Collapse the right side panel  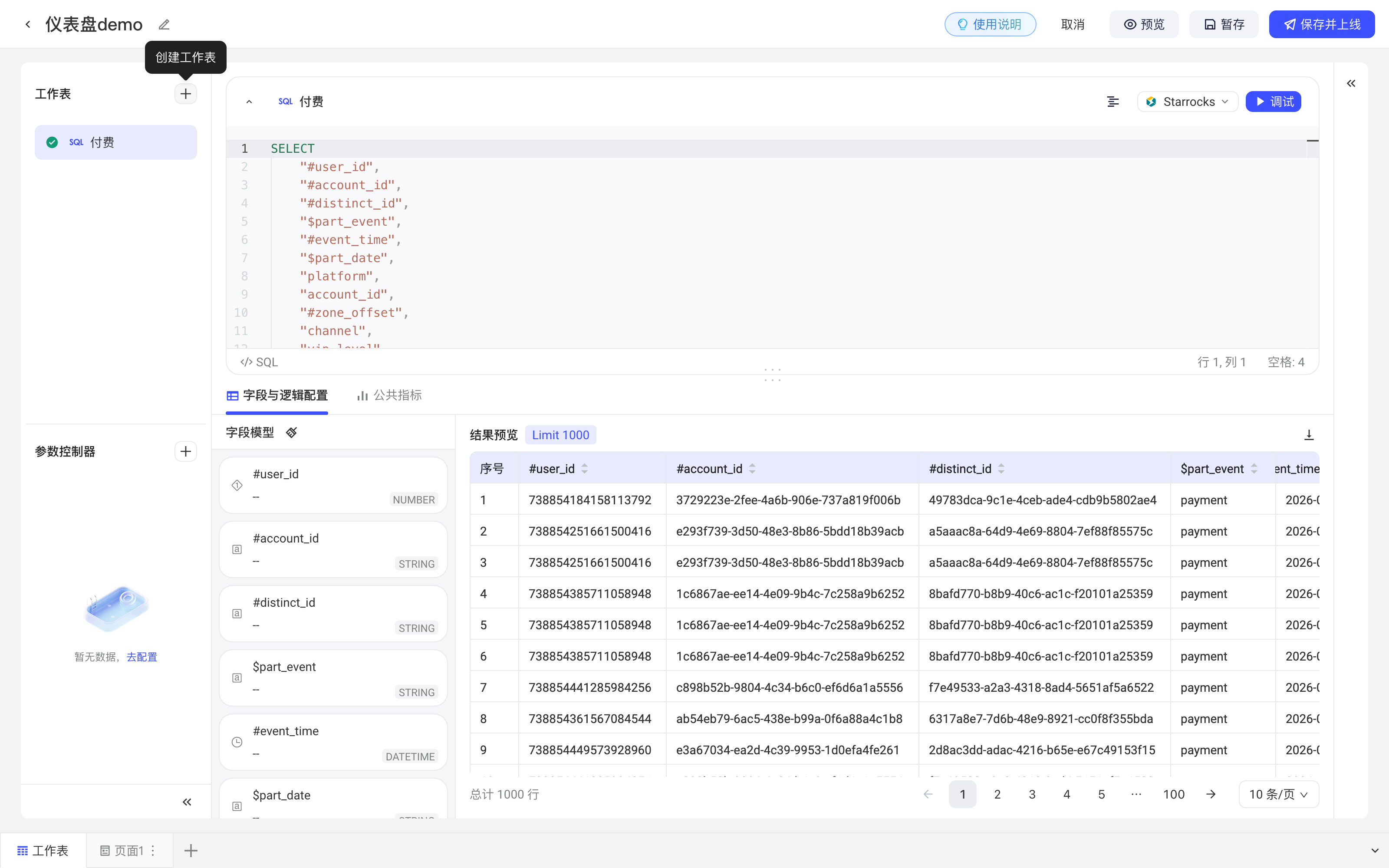(x=1351, y=83)
